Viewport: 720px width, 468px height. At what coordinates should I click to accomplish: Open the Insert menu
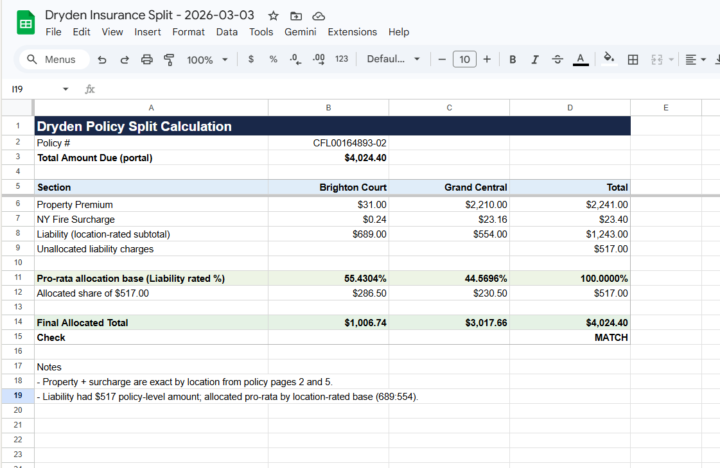147,32
